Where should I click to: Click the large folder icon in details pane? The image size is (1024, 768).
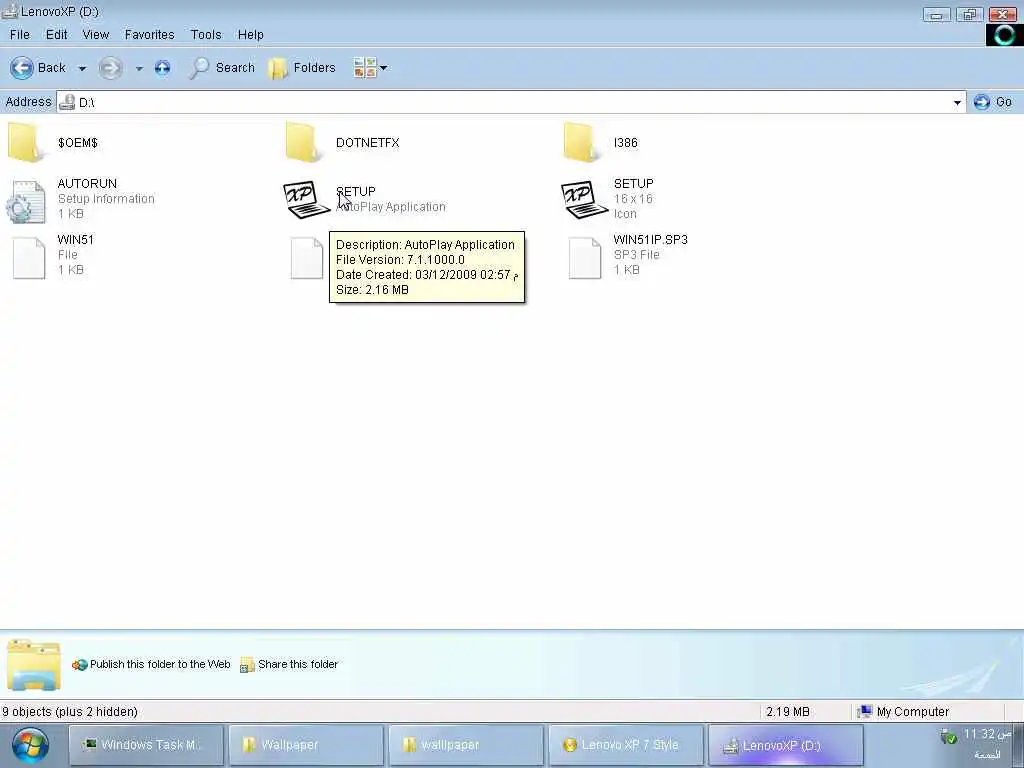click(34, 665)
